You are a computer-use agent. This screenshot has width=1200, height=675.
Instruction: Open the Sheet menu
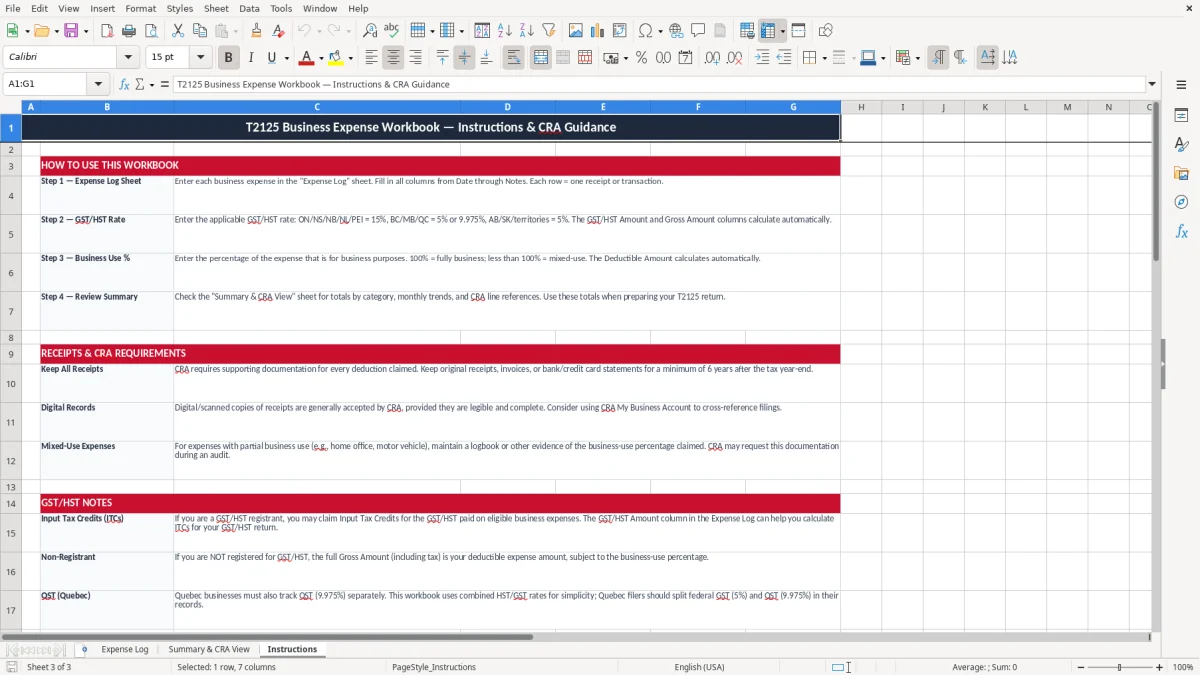click(216, 8)
